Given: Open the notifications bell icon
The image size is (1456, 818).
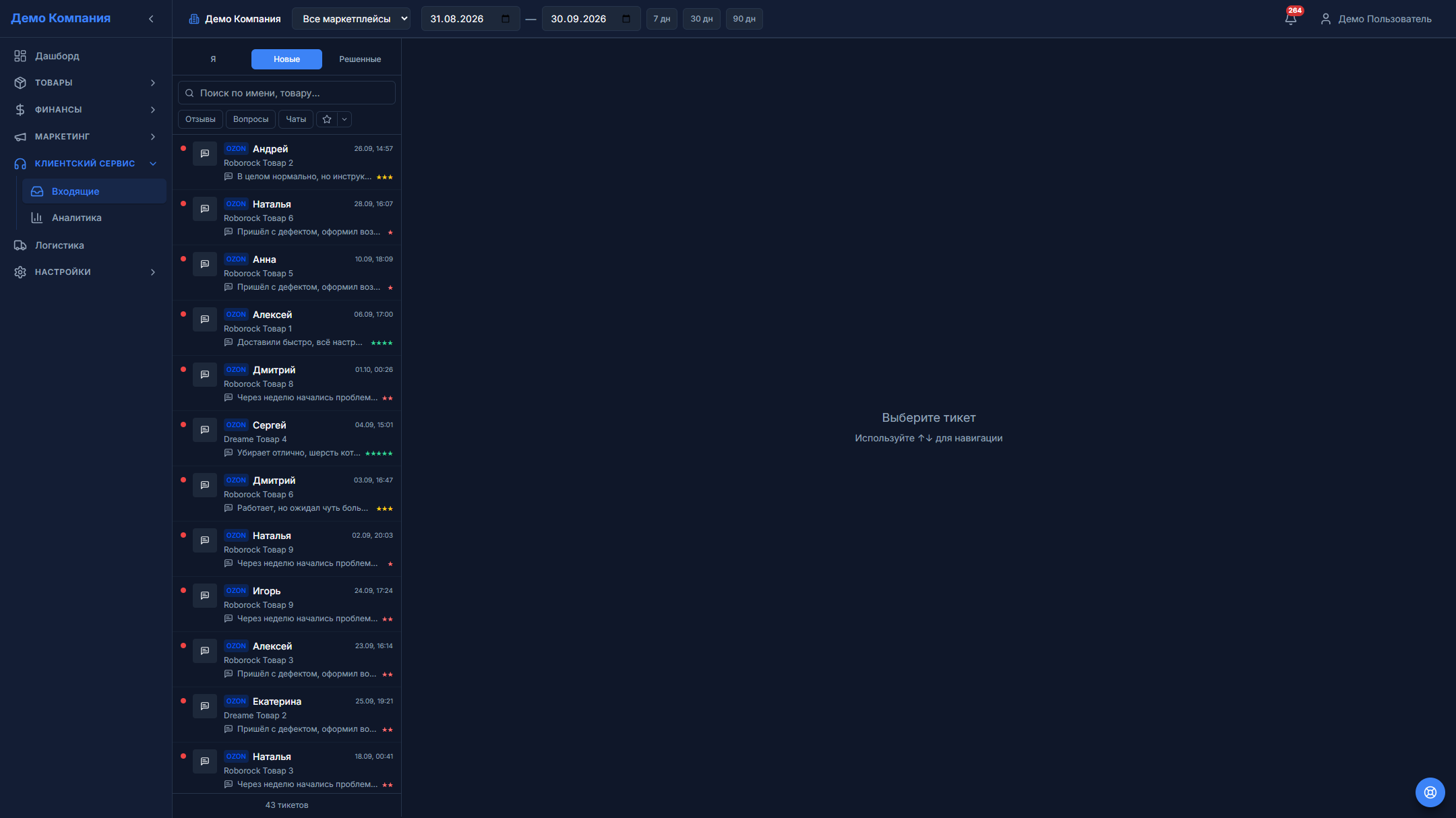Looking at the screenshot, I should coord(1290,19).
